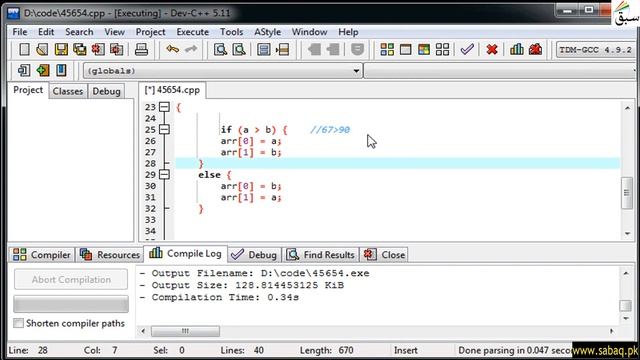Open the Edit menu
This screenshot has width=640, height=360.
46,32
